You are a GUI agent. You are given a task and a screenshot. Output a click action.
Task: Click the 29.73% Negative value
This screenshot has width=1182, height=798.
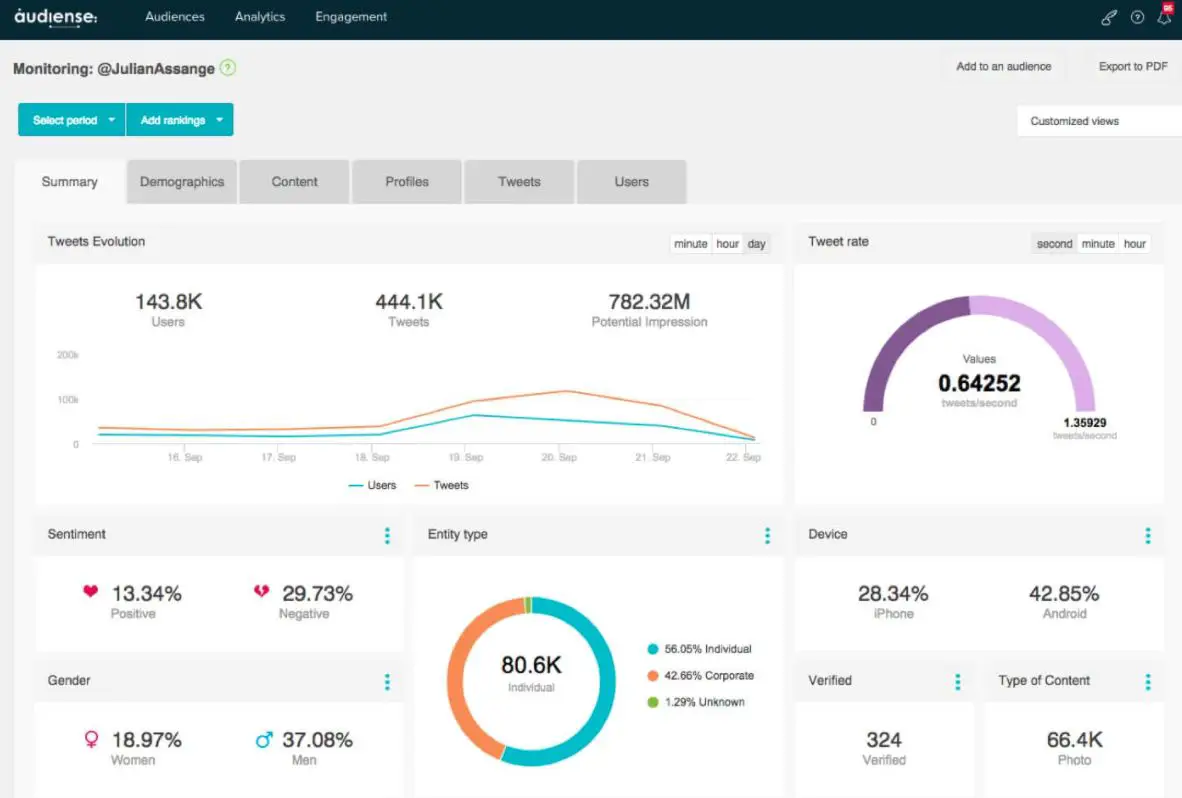click(x=317, y=594)
